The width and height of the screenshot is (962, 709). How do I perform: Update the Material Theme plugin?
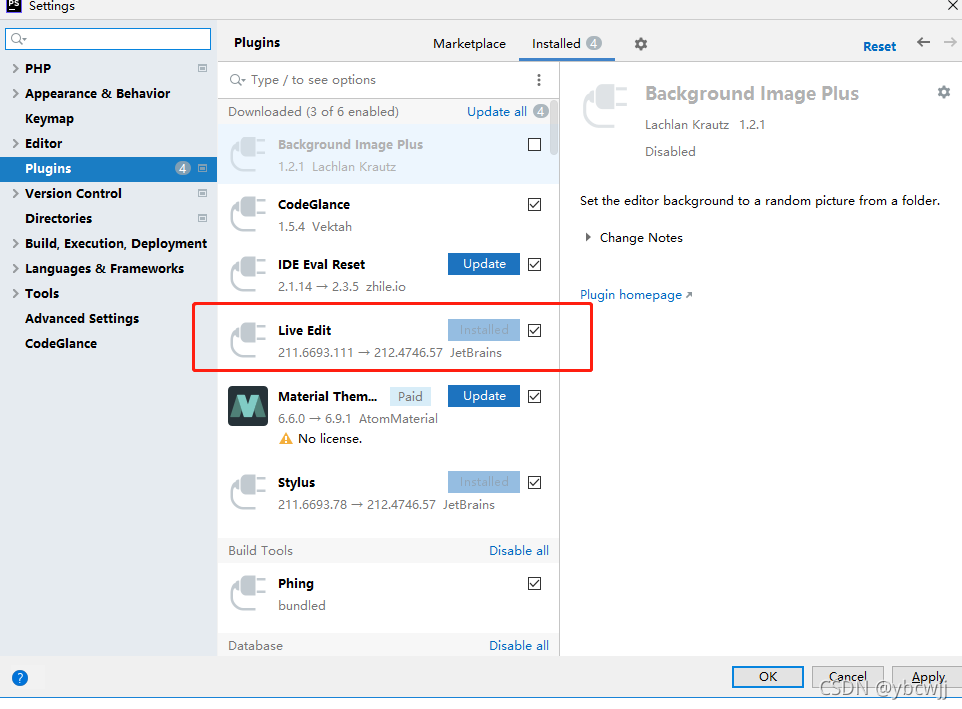(x=484, y=396)
